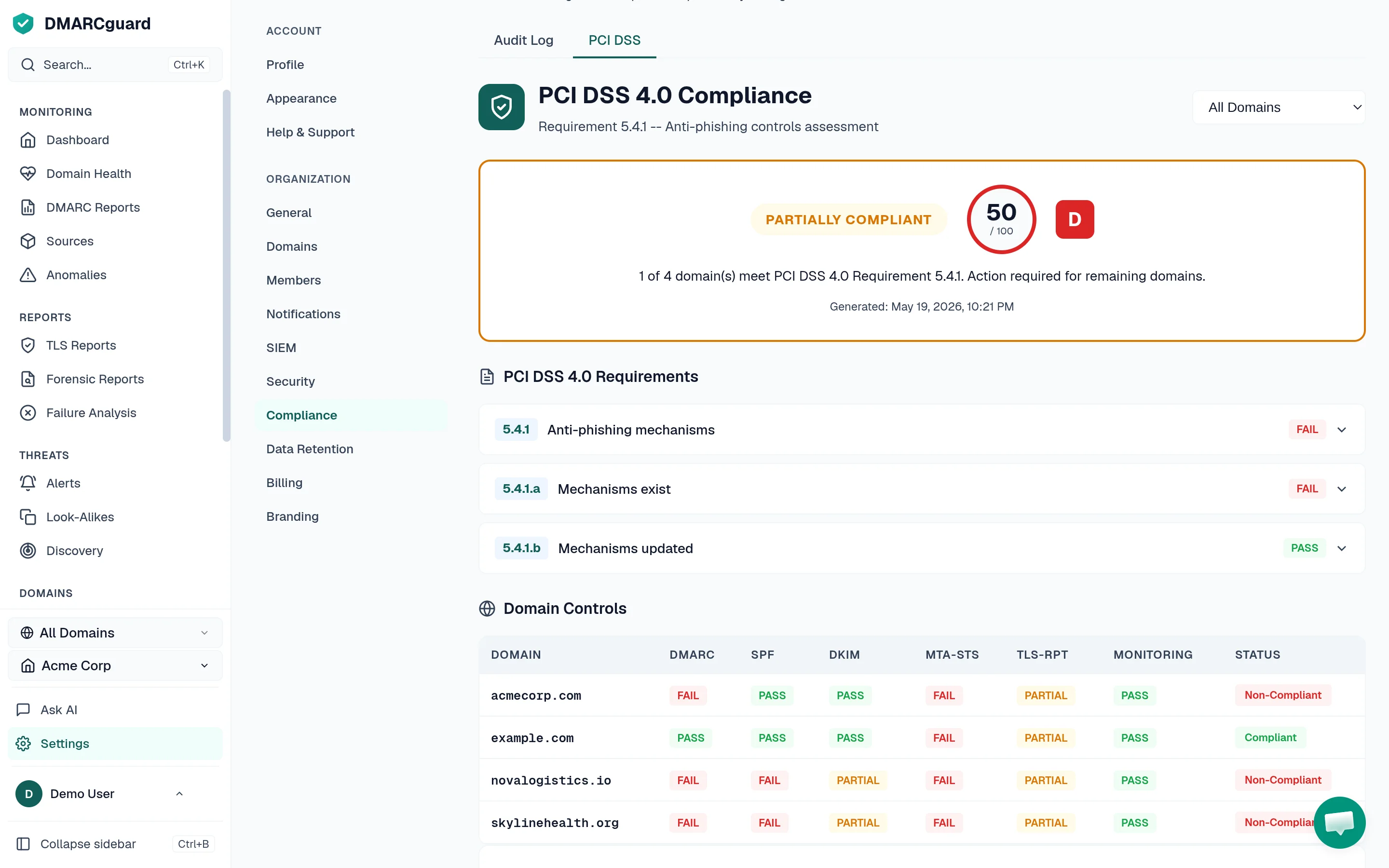
Task: Open the Acme Corp organization dropdown
Action: 115,665
